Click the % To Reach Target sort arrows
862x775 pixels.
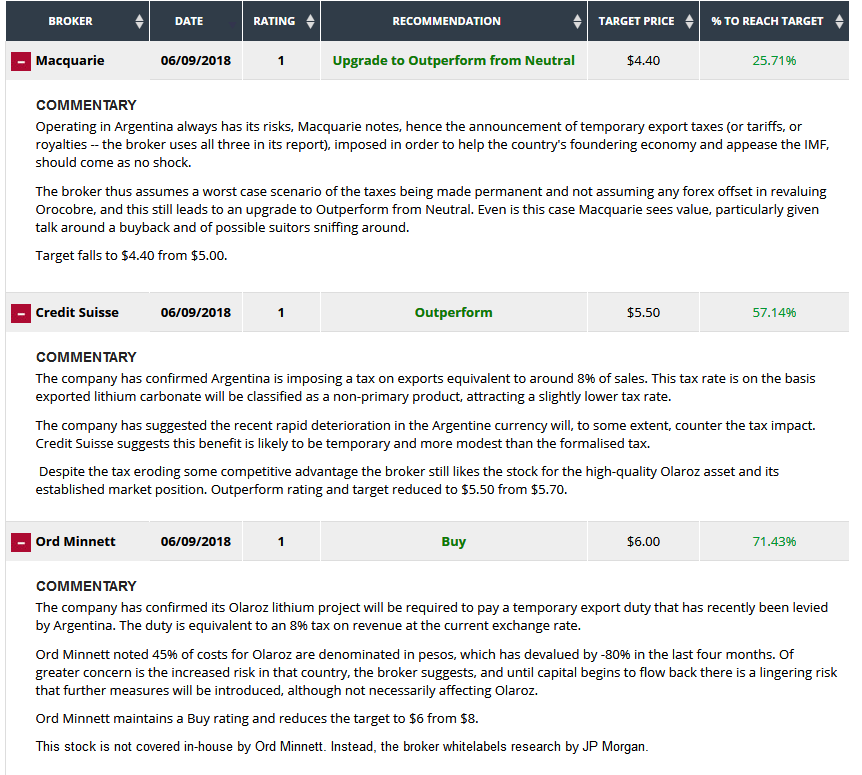click(x=839, y=21)
